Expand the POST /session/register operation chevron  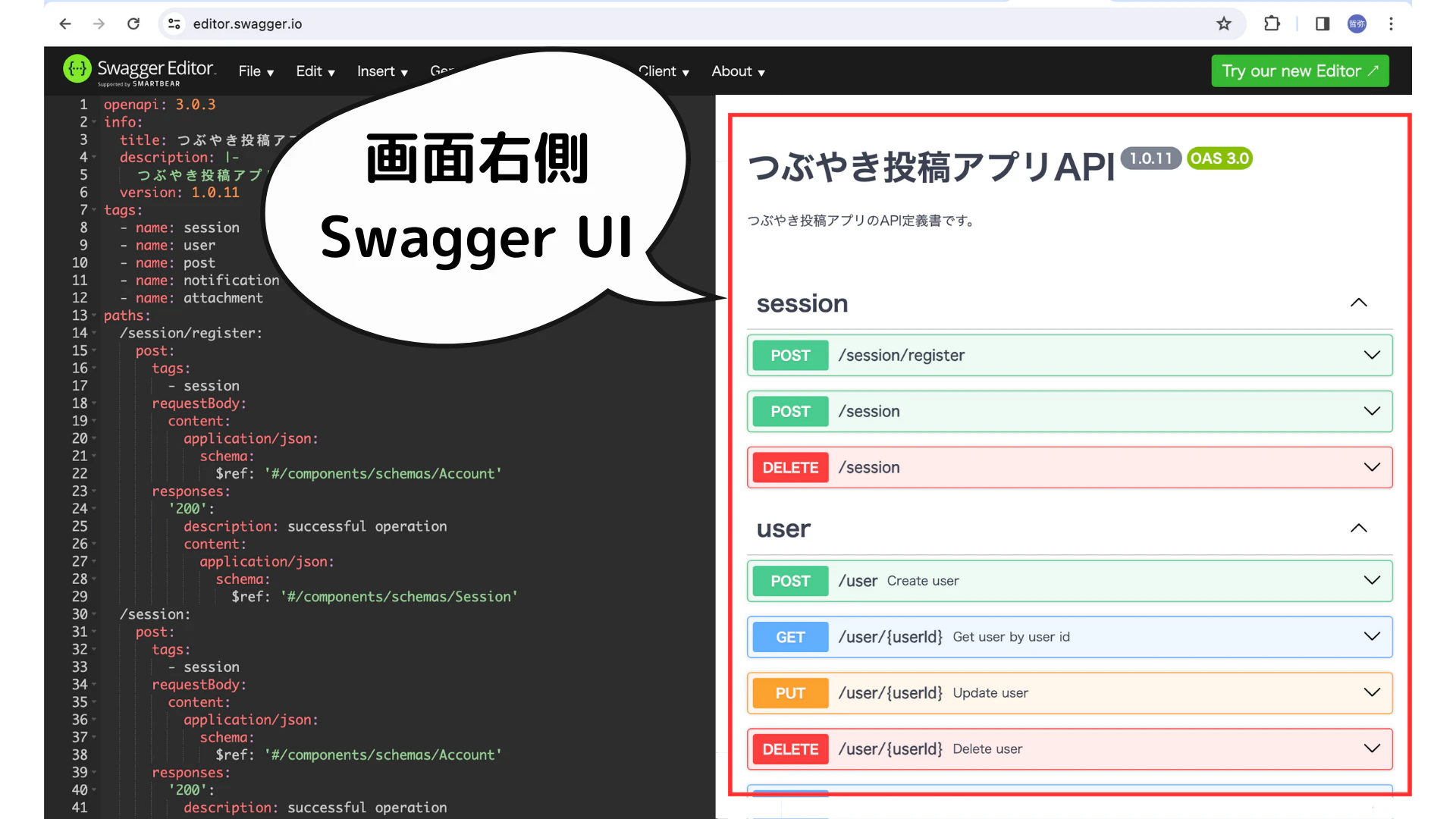(1372, 355)
